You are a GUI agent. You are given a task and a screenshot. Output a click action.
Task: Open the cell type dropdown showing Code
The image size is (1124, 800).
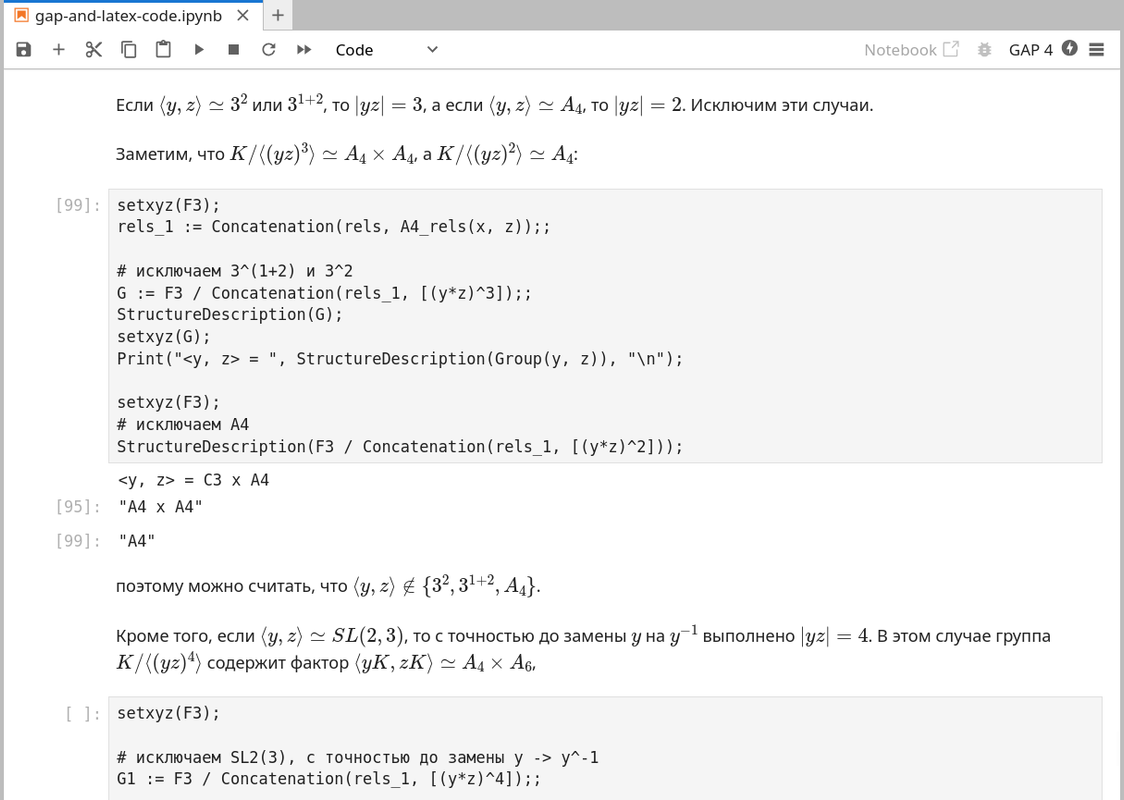point(387,49)
